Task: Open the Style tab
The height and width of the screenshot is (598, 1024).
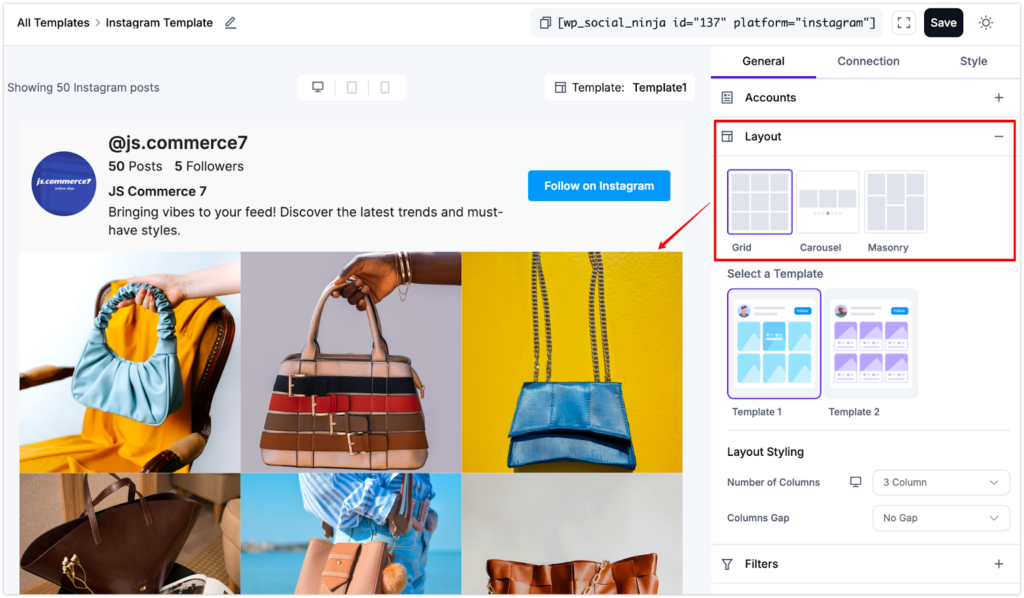Action: pos(972,61)
